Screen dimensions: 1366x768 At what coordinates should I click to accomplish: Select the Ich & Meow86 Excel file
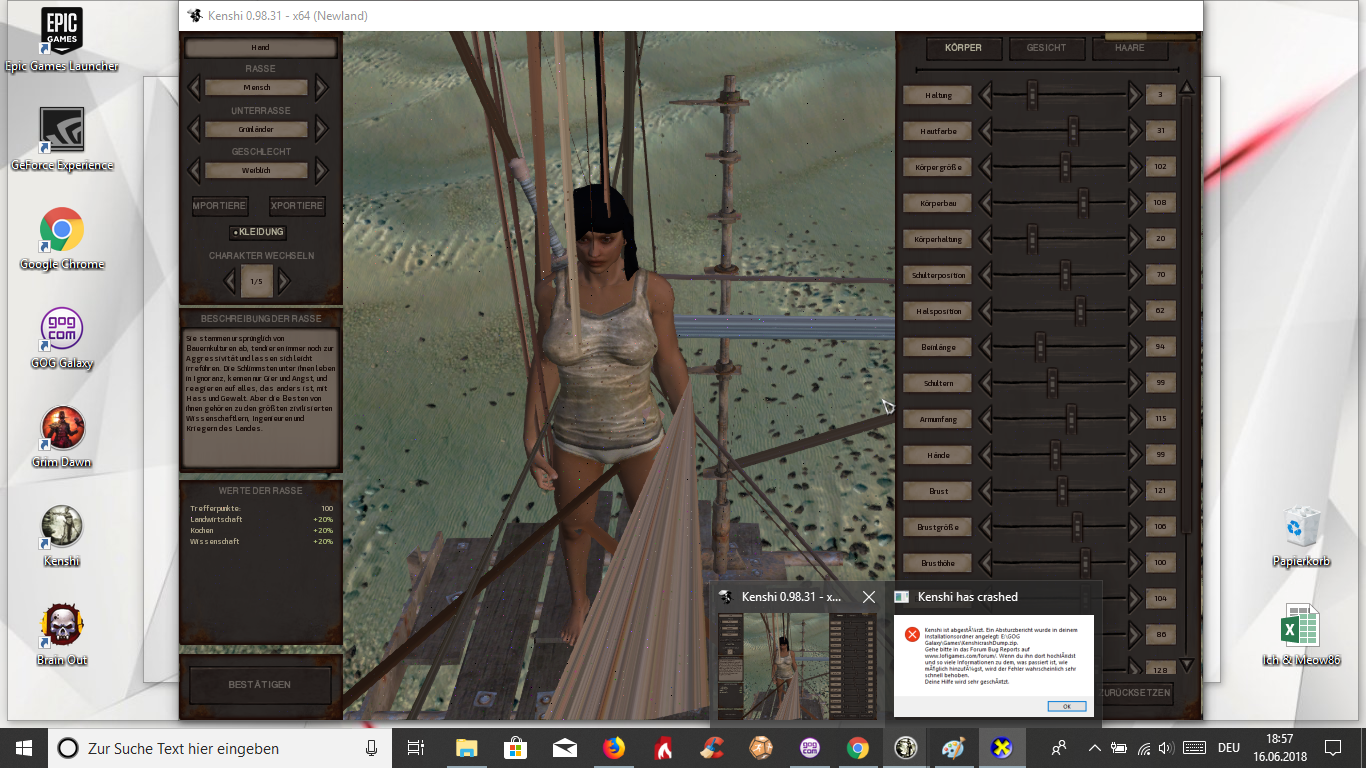coord(1301,634)
